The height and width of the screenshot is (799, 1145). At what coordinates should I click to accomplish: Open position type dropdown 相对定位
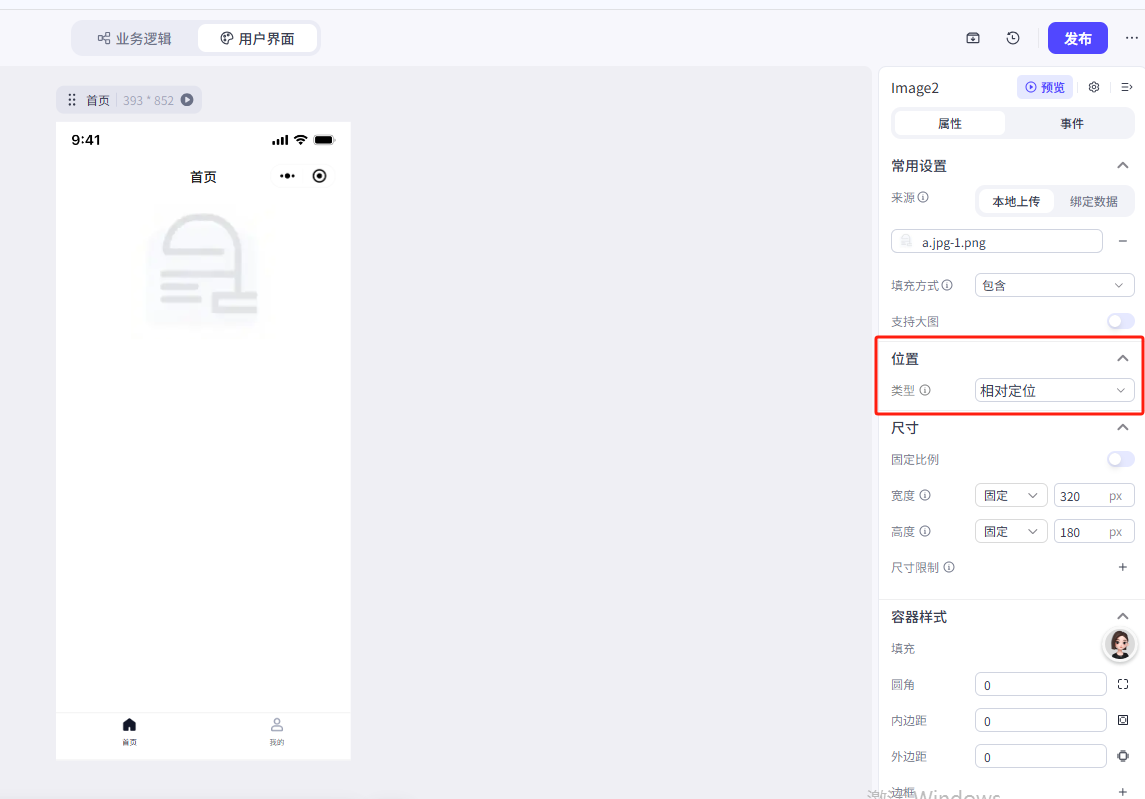pyautogui.click(x=1054, y=390)
